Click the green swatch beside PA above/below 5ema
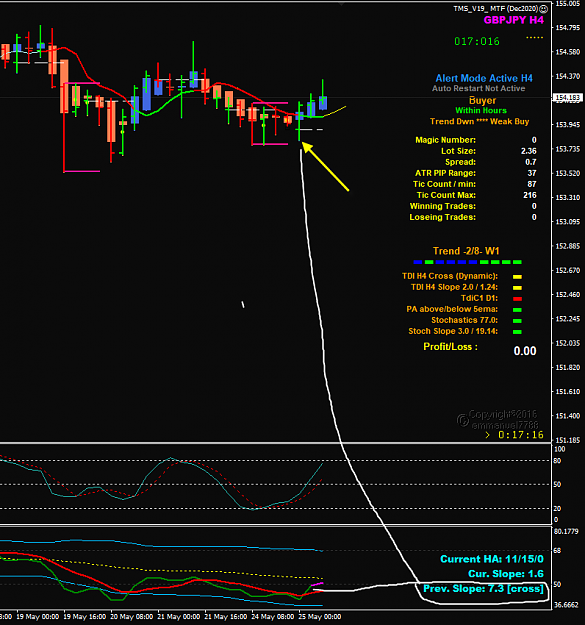 point(517,310)
